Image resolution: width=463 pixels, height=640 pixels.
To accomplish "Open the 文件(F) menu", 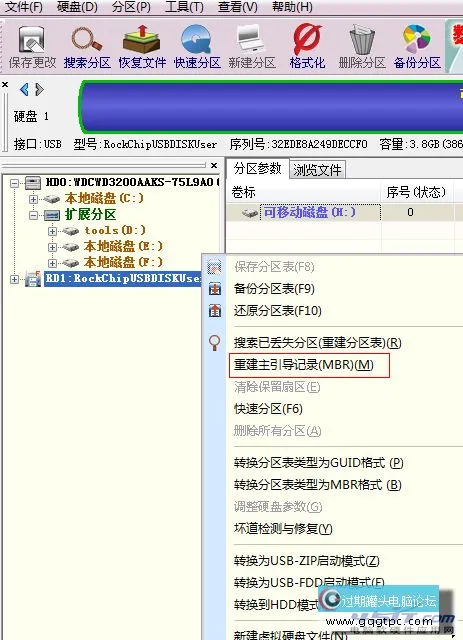I will pyautogui.click(x=23, y=7).
